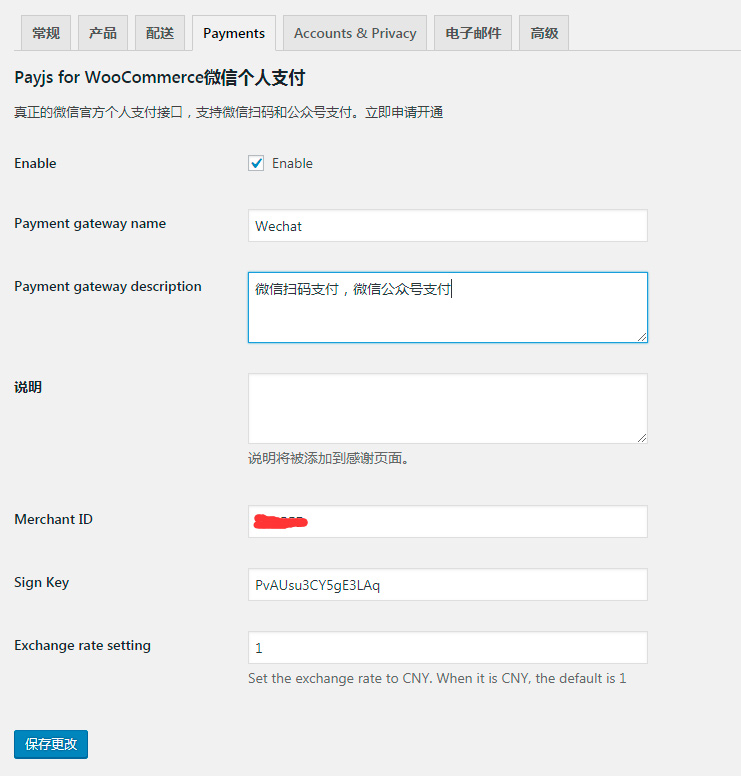The height and width of the screenshot is (776, 741).
Task: Click the Sign Key input field
Action: (447, 584)
